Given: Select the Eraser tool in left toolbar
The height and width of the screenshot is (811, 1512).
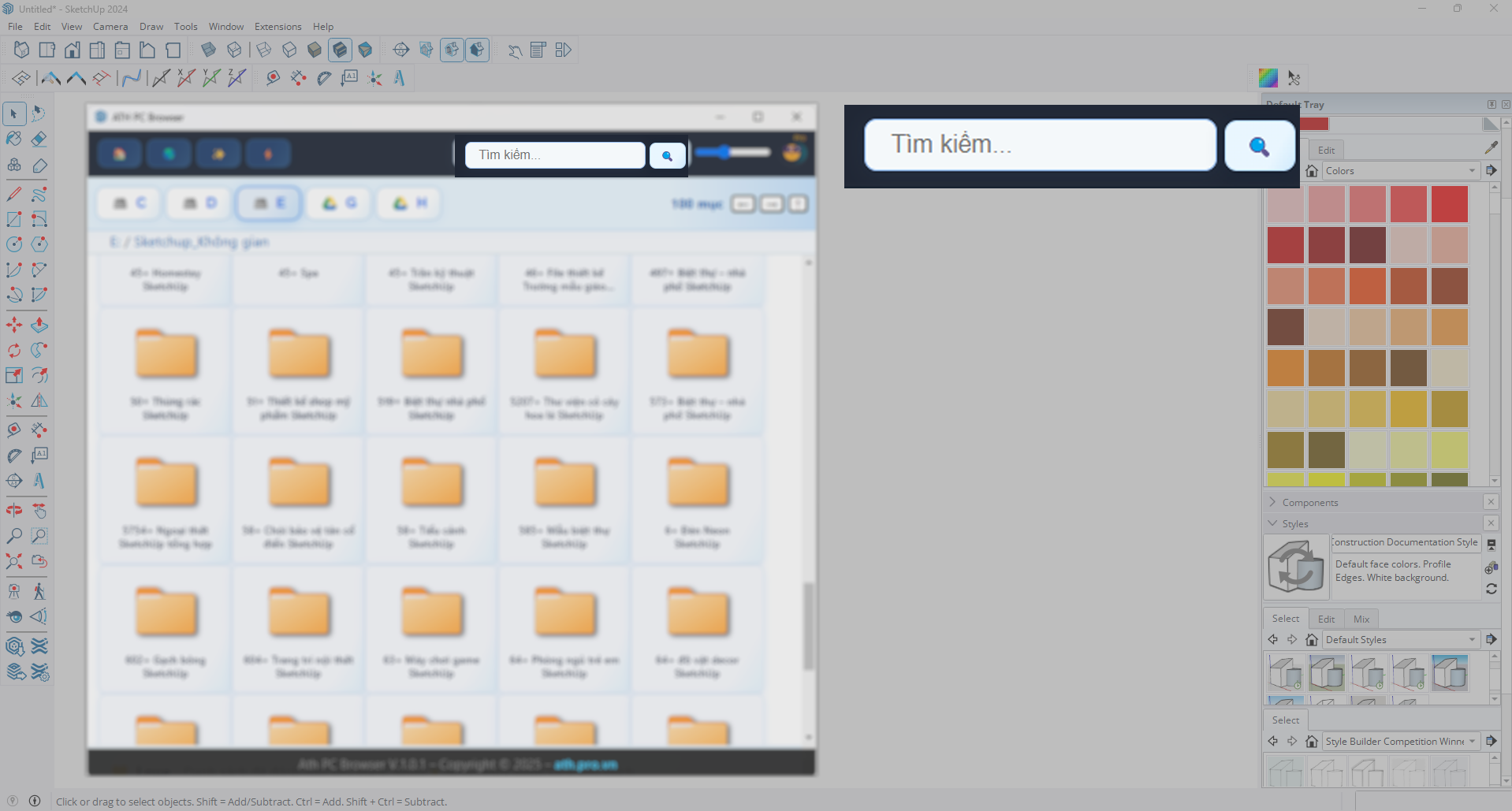Looking at the screenshot, I should pyautogui.click(x=39, y=140).
